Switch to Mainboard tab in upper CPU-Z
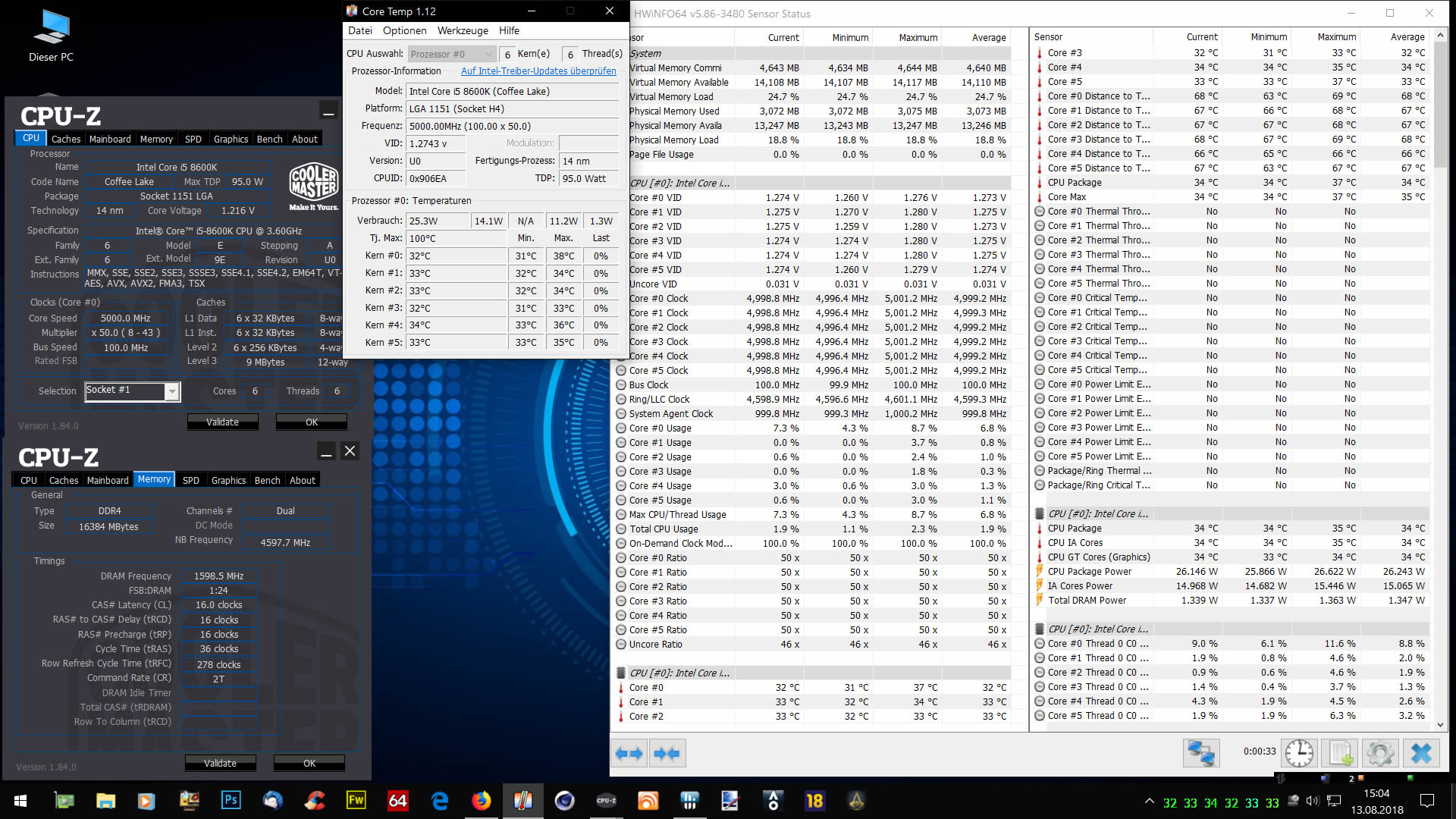Image resolution: width=1456 pixels, height=819 pixels. 110,139
